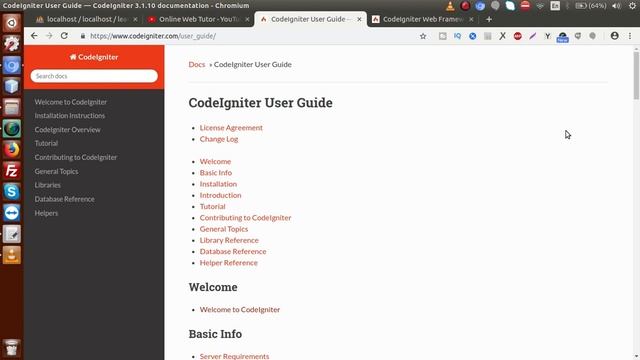Go back with the browser back arrow
This screenshot has height=360, width=640.
pos(34,36)
